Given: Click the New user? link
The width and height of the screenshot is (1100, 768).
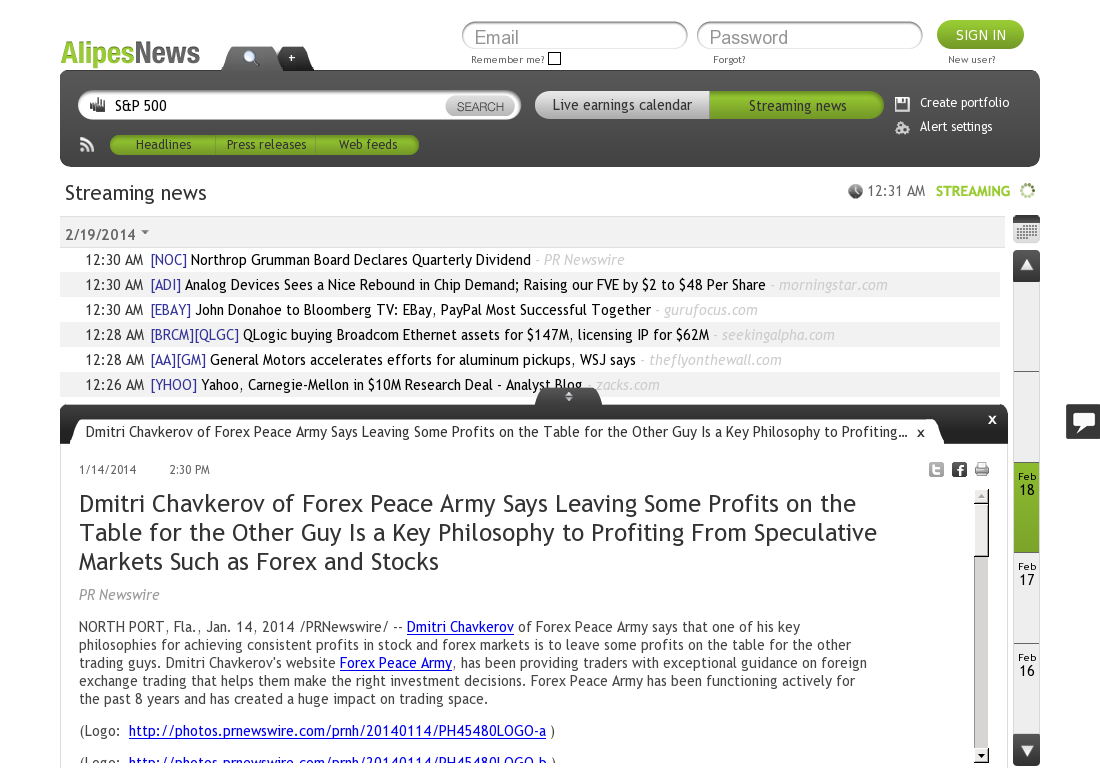Looking at the screenshot, I should click(972, 60).
